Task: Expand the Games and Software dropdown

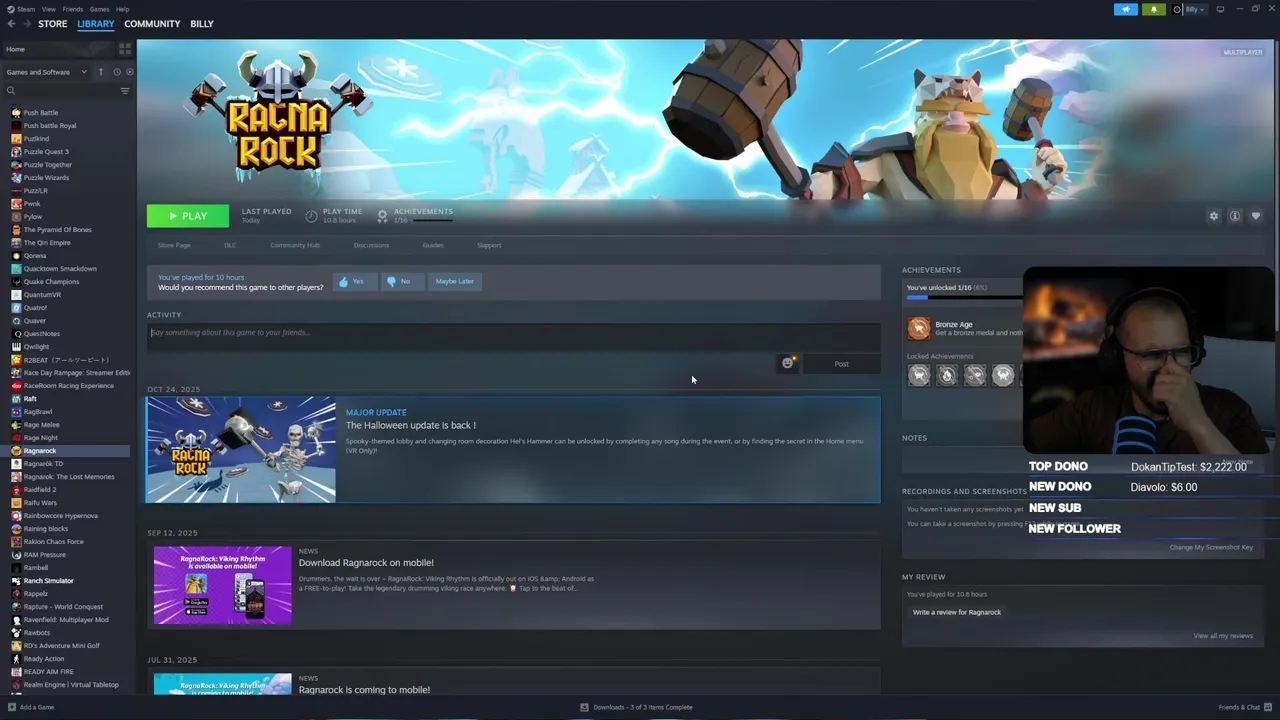Action: pyautogui.click(x=47, y=72)
